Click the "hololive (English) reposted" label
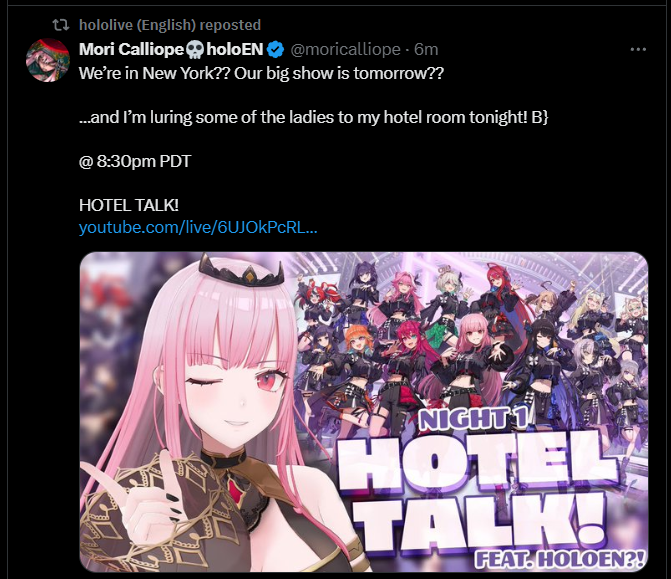Viewport: 671px width, 579px height. pyautogui.click(x=170, y=25)
